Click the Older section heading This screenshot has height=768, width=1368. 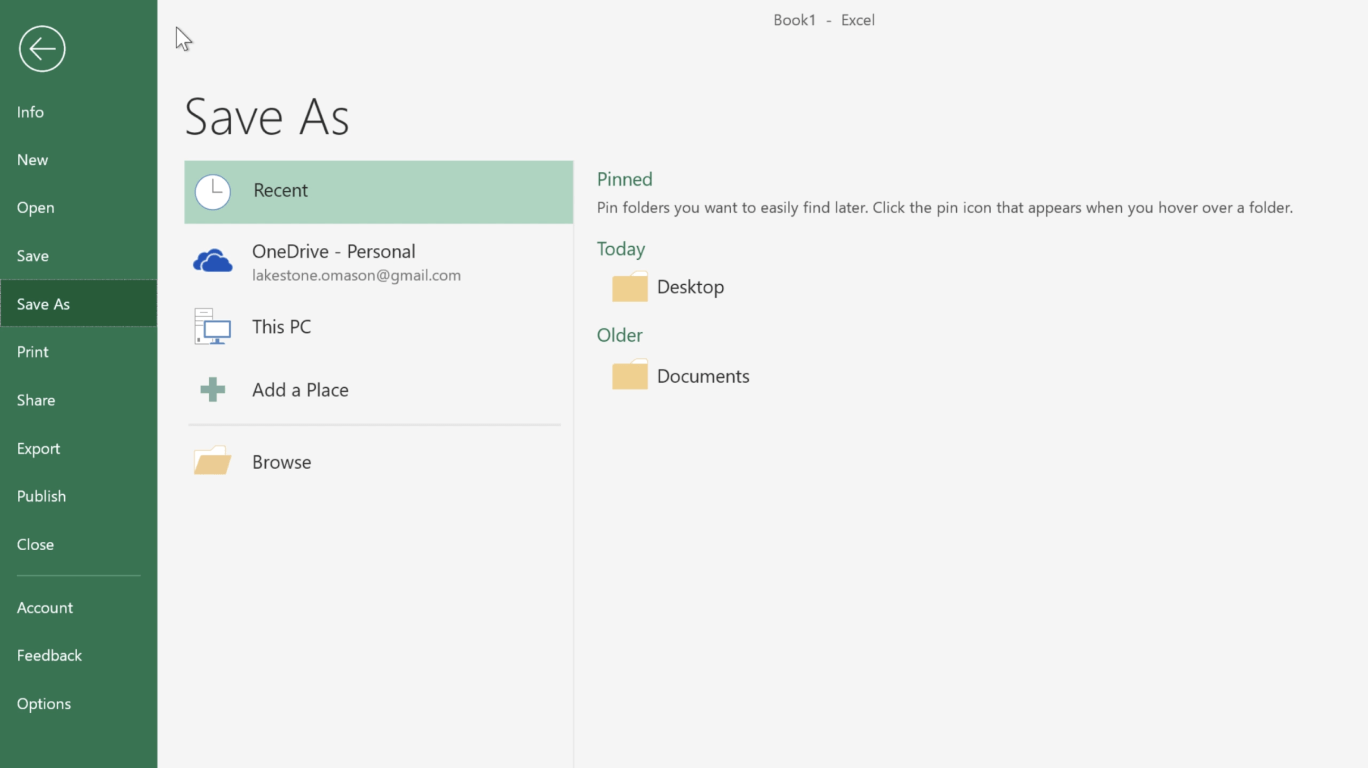(620, 335)
